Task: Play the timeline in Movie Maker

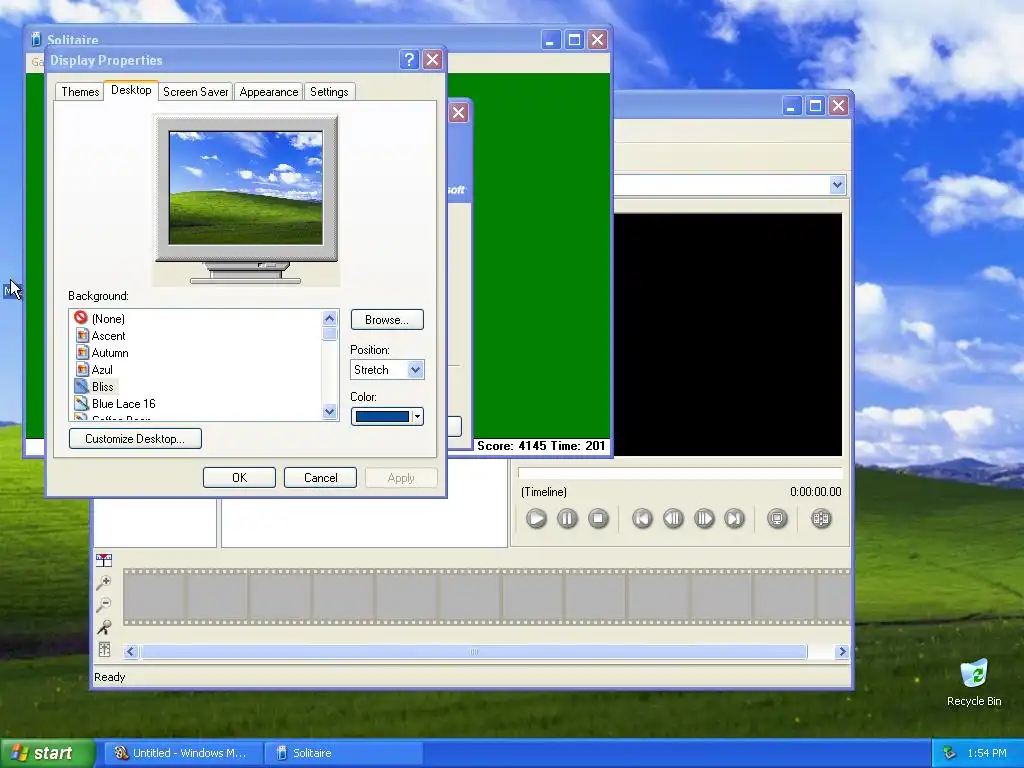Action: 536,519
